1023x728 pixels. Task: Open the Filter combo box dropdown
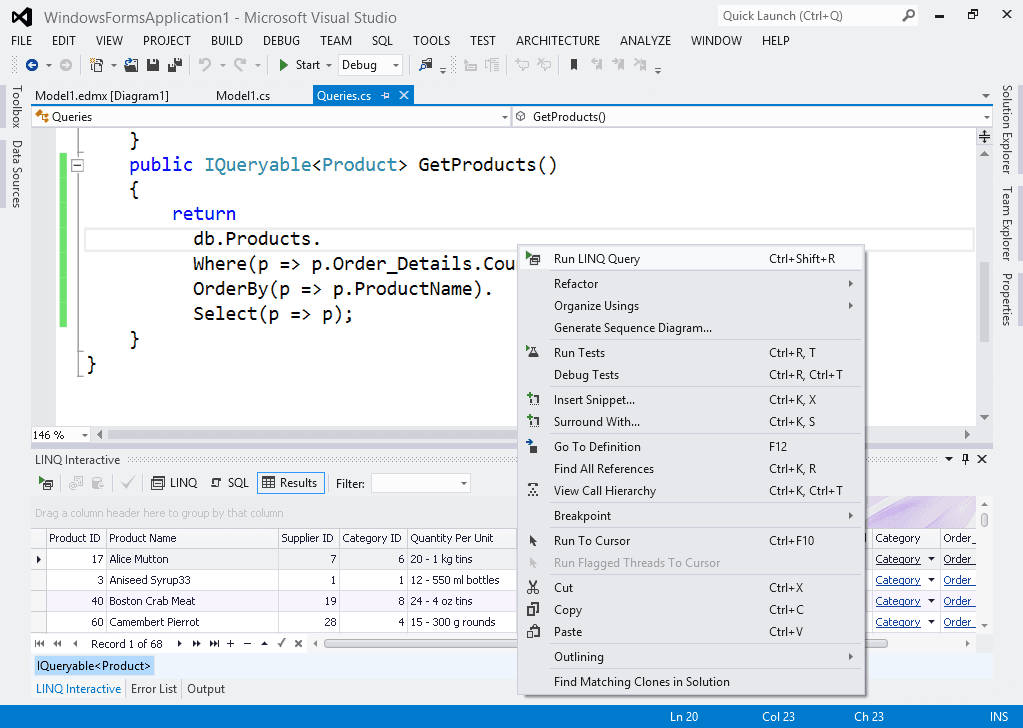point(464,483)
